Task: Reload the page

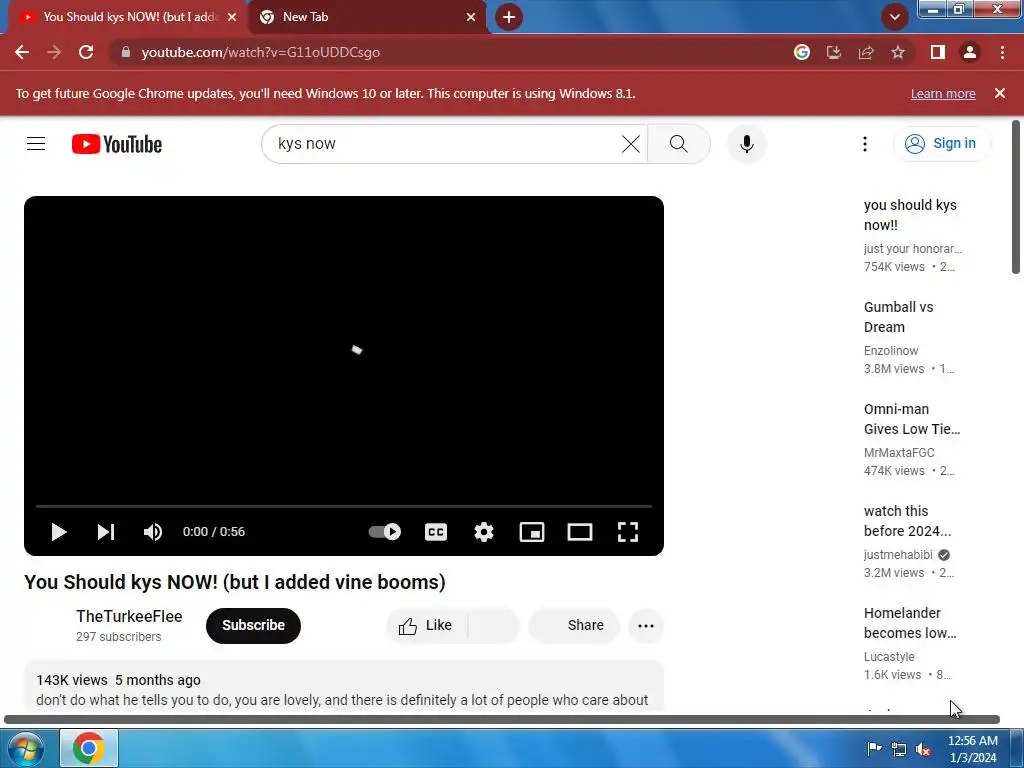Action: [x=86, y=52]
